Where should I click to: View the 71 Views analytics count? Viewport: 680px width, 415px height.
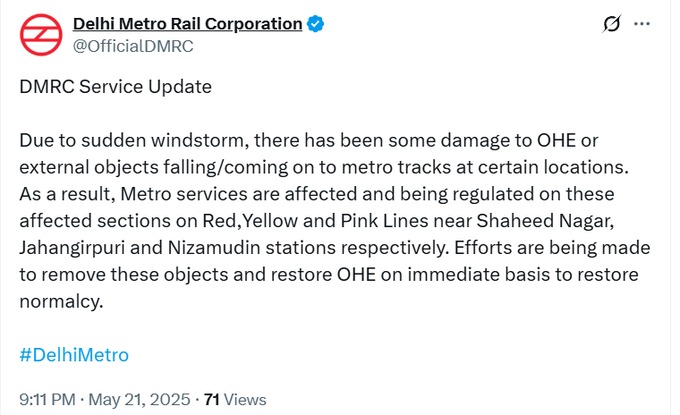pos(235,399)
